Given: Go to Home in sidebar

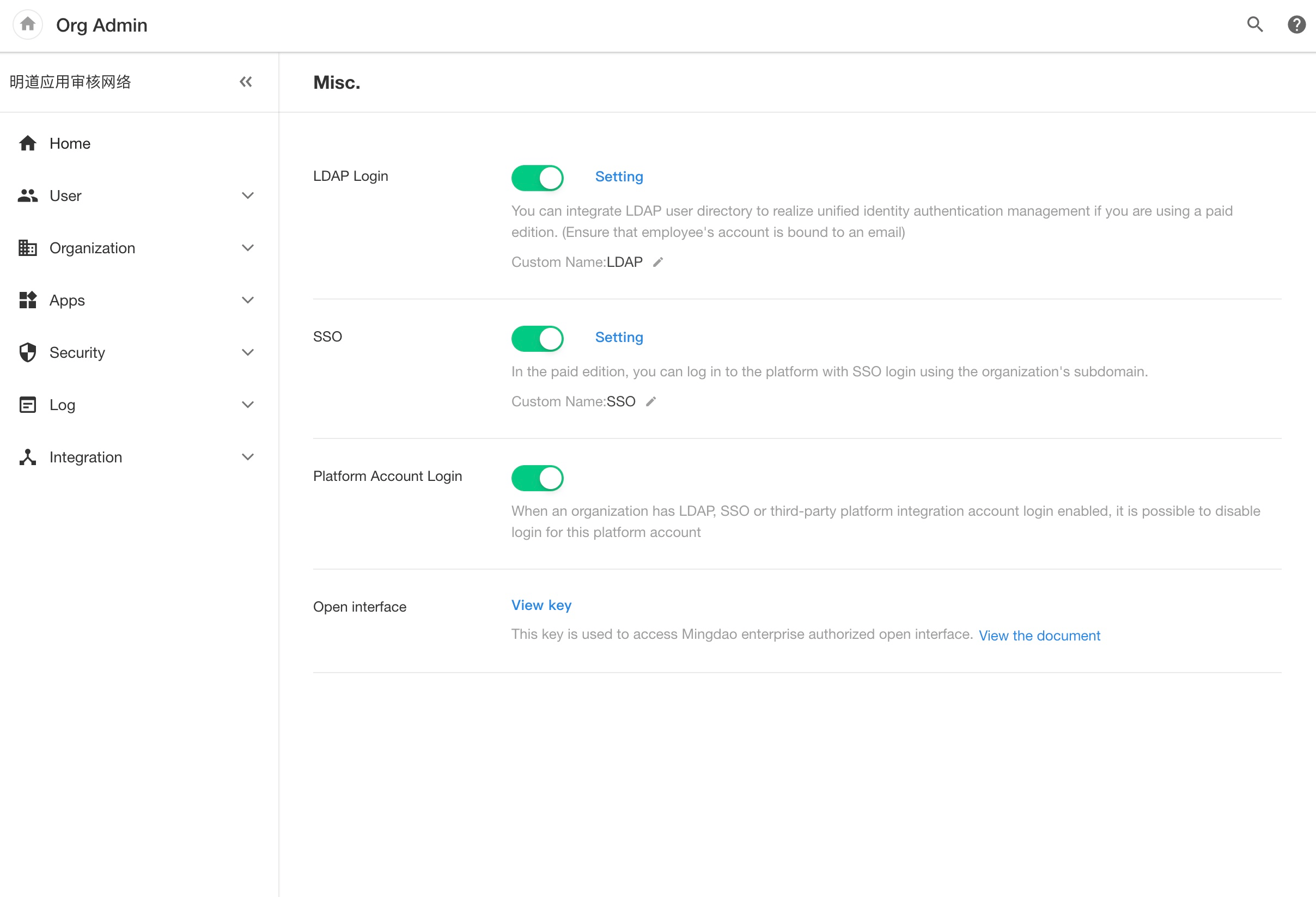Looking at the screenshot, I should point(70,144).
